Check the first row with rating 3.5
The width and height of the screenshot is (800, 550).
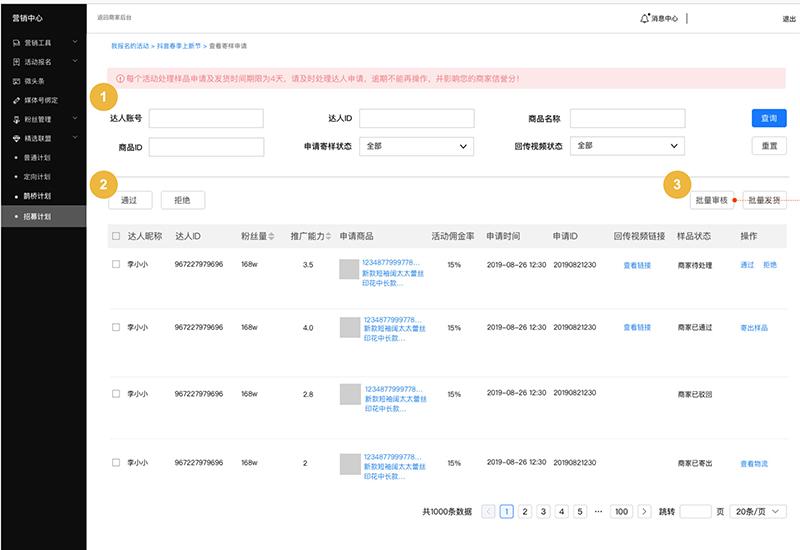pos(116,265)
